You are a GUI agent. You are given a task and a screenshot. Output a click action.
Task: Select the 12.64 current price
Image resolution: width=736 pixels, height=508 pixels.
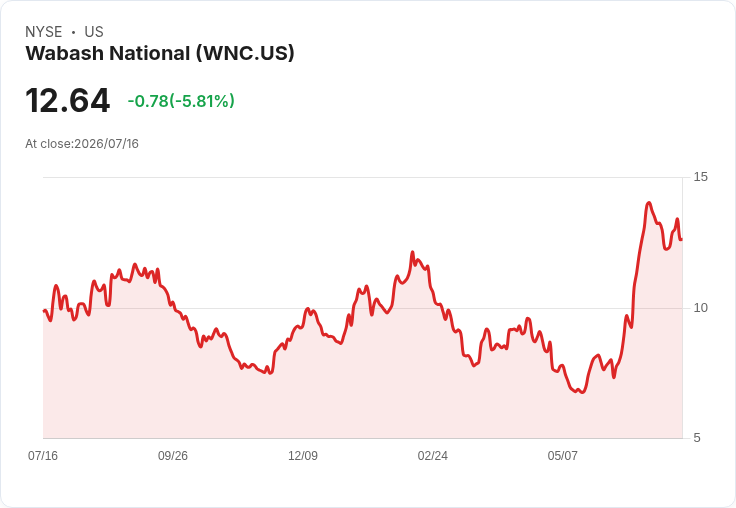tap(68, 100)
